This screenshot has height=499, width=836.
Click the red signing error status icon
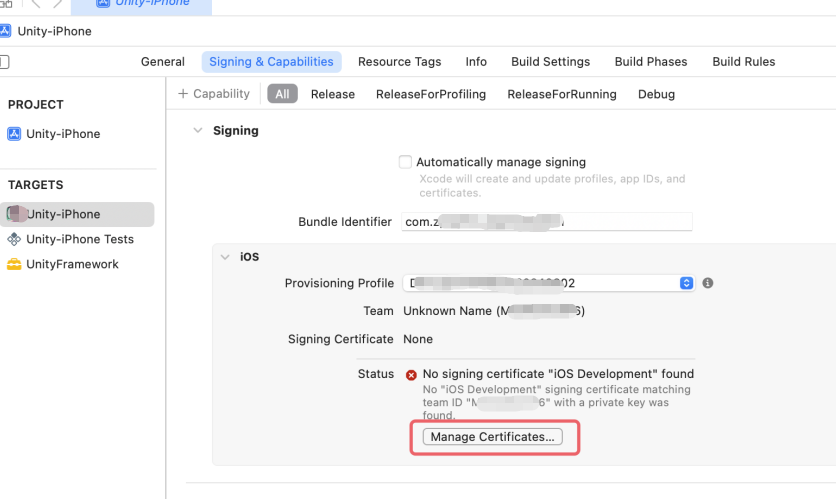coord(411,375)
